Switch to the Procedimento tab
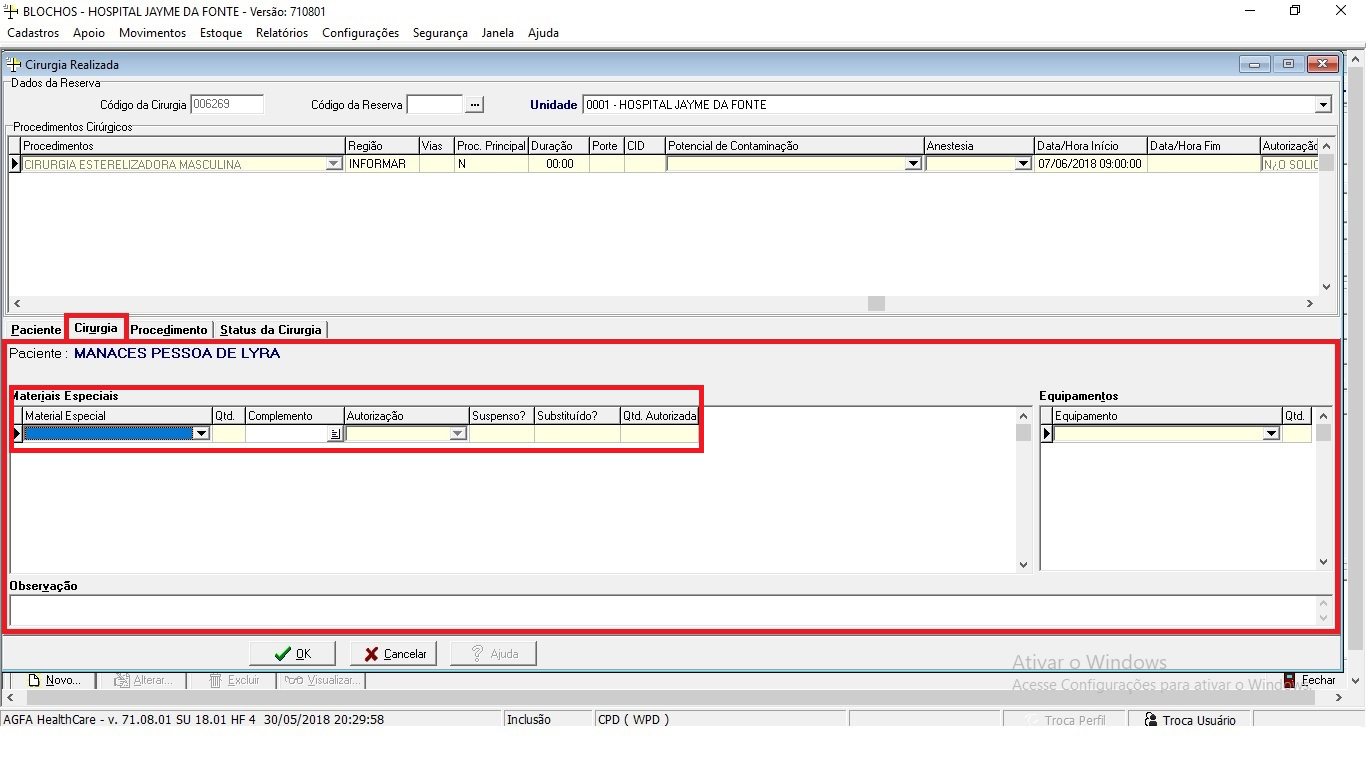The width and height of the screenshot is (1366, 768). 169,330
